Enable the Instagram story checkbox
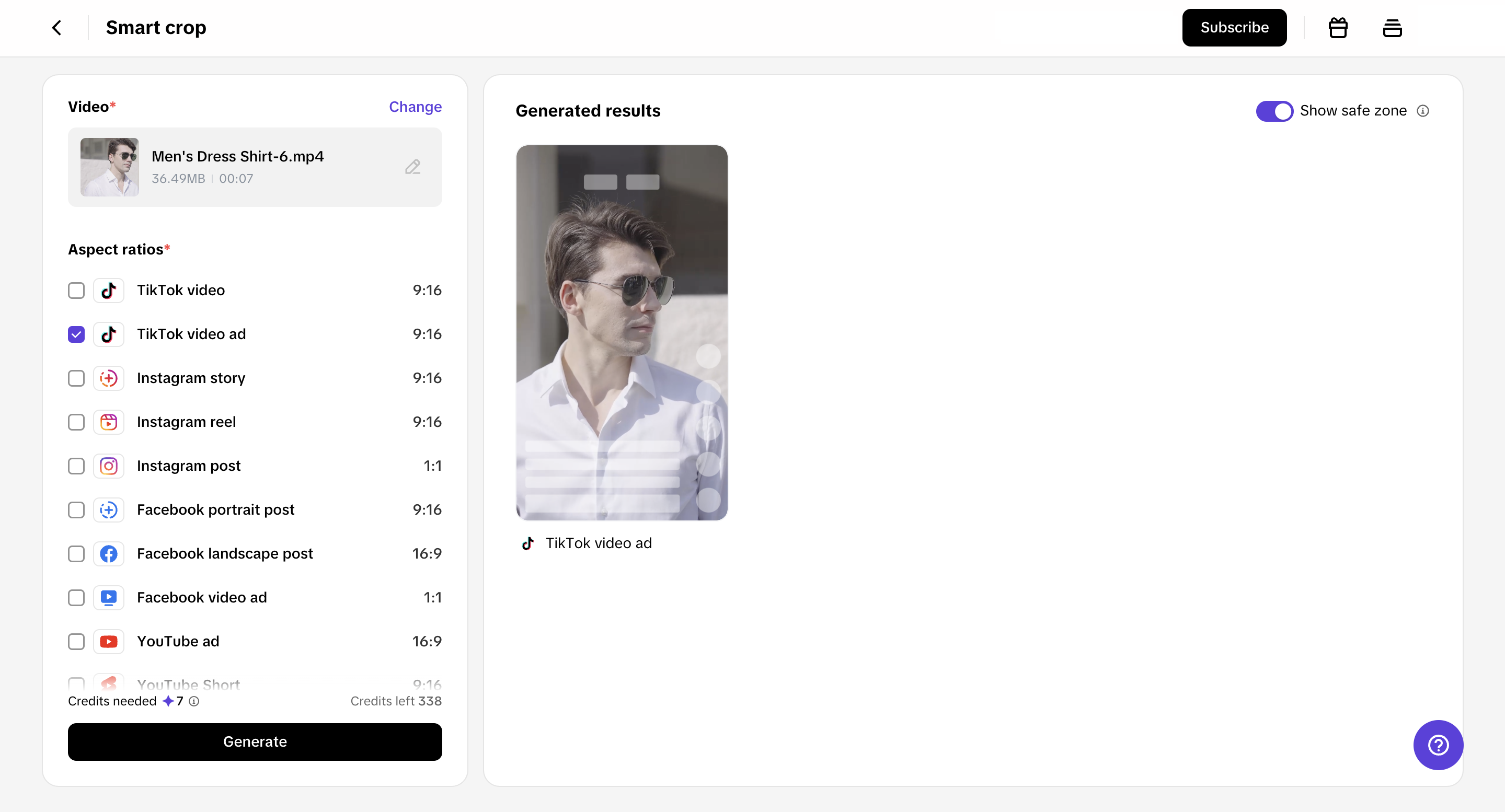This screenshot has height=812, width=1505. (76, 378)
